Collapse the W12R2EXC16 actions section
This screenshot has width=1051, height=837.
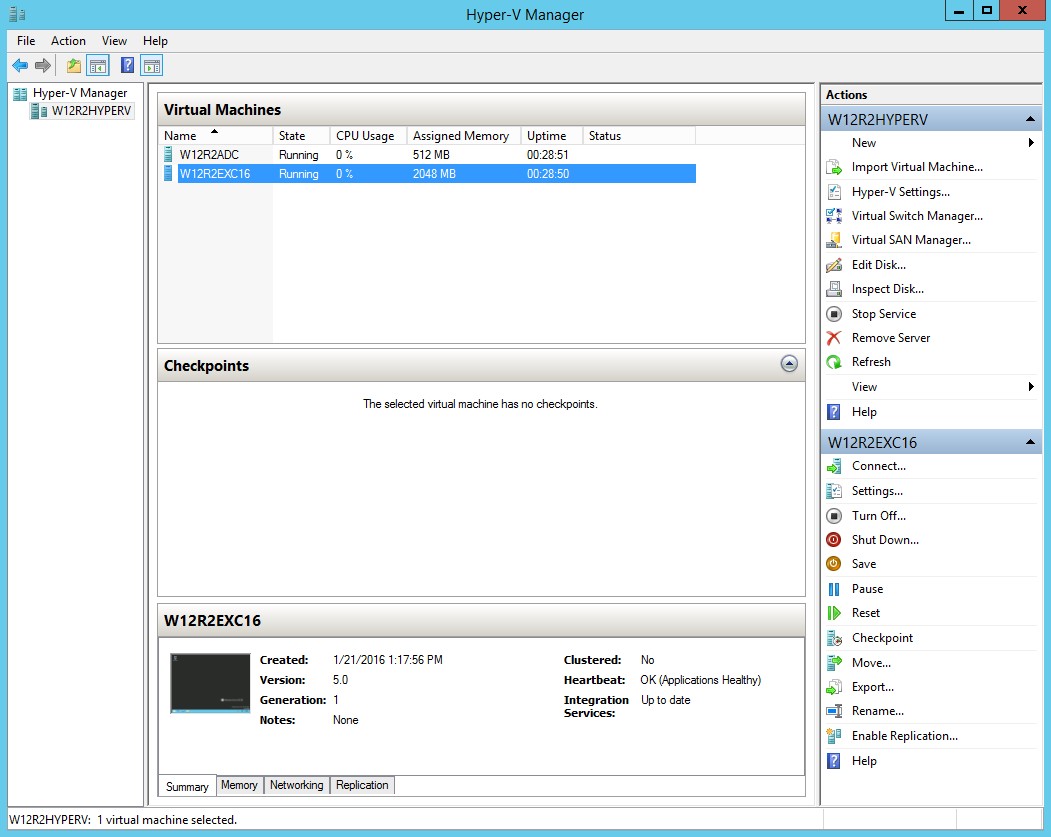click(x=1030, y=442)
